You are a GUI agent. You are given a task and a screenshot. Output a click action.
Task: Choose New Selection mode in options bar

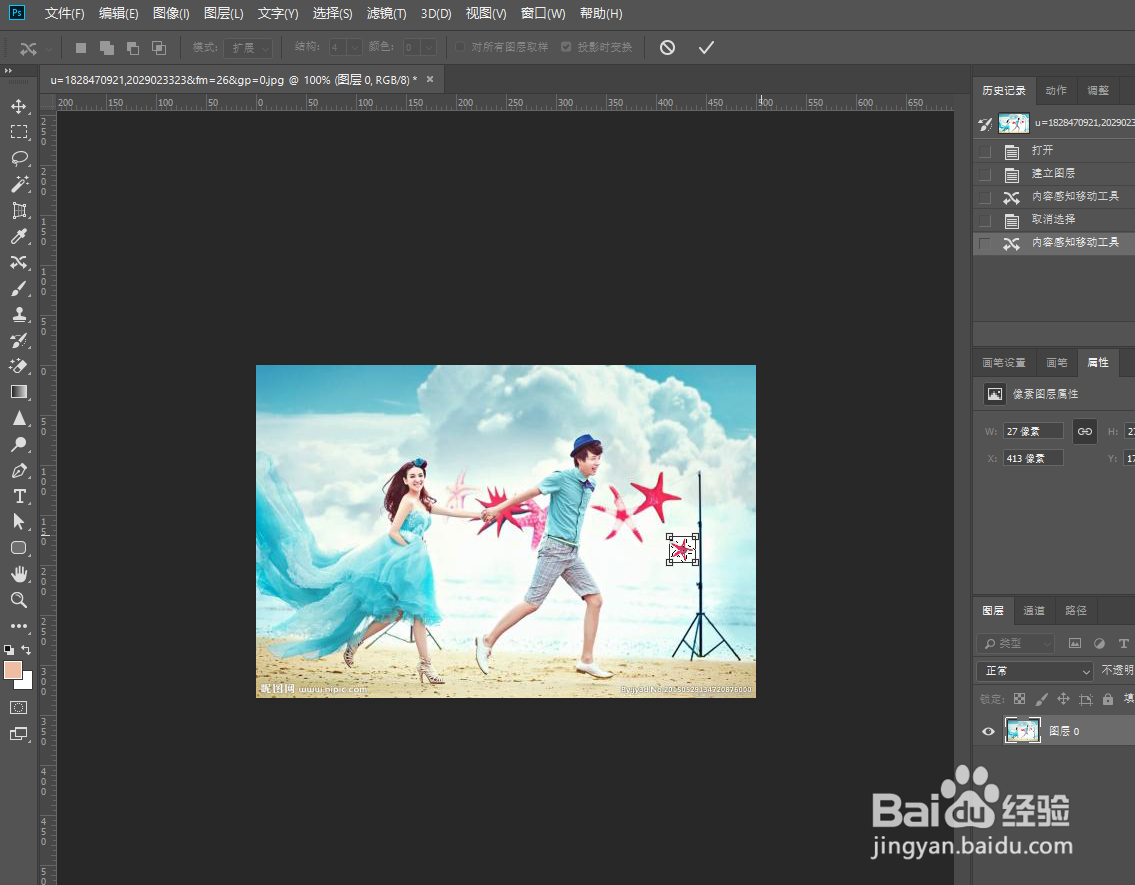point(81,48)
